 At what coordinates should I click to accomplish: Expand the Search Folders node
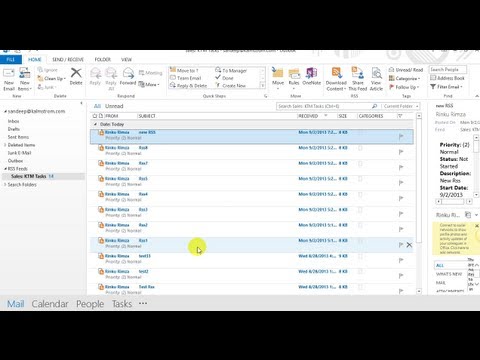click(x=5, y=184)
